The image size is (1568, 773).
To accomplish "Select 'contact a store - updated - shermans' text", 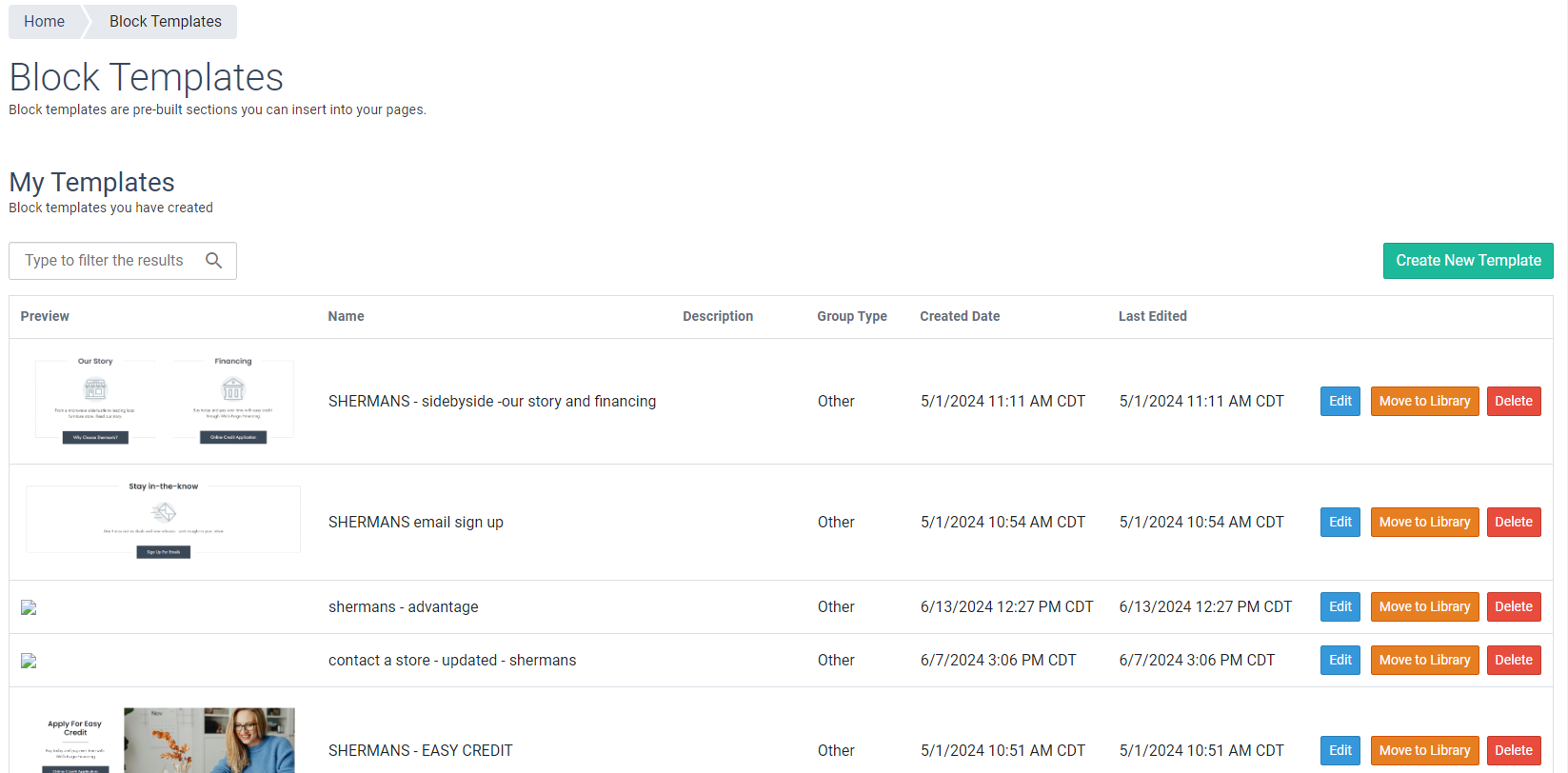I will (x=452, y=660).
